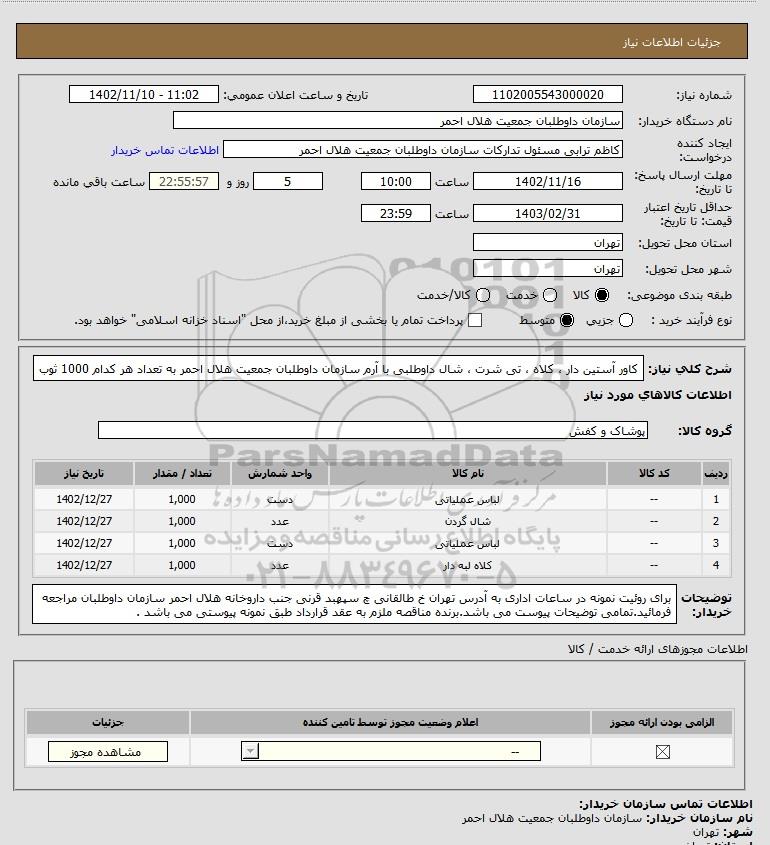Select the متوسط purchase type radio

(566, 320)
